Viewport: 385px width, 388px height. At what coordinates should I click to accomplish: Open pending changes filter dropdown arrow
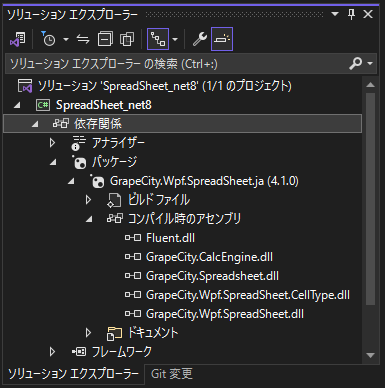(66, 39)
